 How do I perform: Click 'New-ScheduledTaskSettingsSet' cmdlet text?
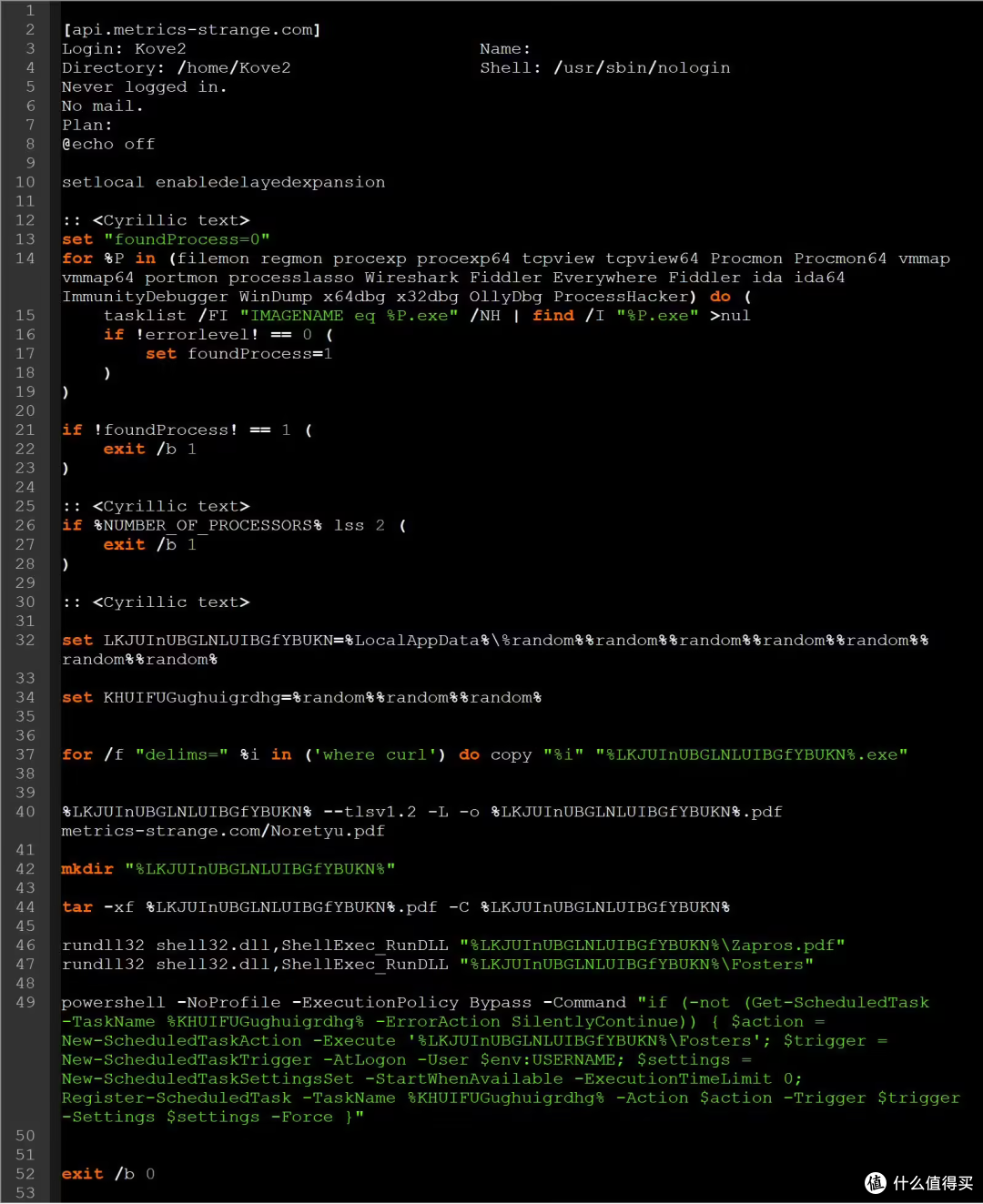208,1079
